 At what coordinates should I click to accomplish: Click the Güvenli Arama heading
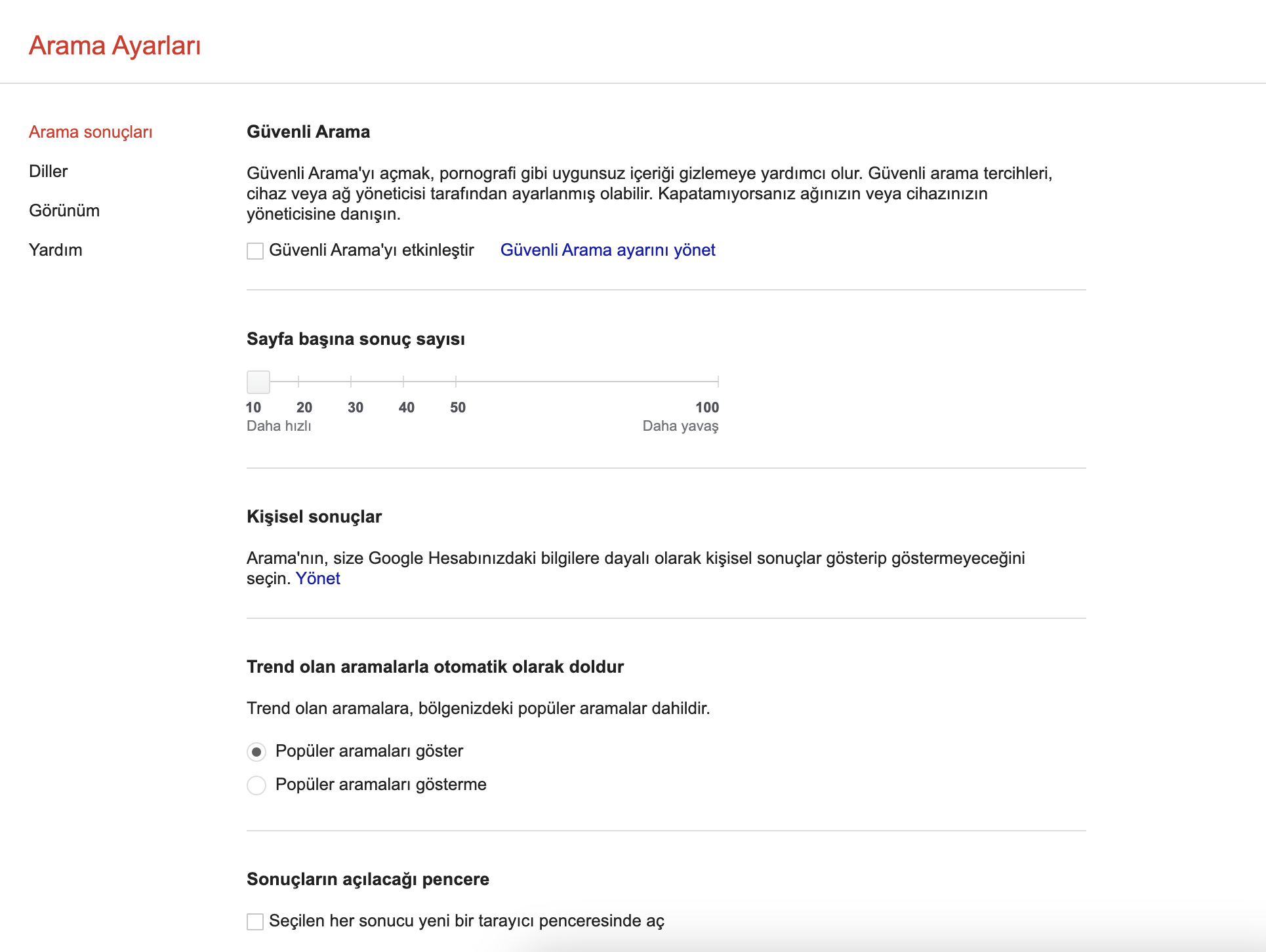(308, 132)
